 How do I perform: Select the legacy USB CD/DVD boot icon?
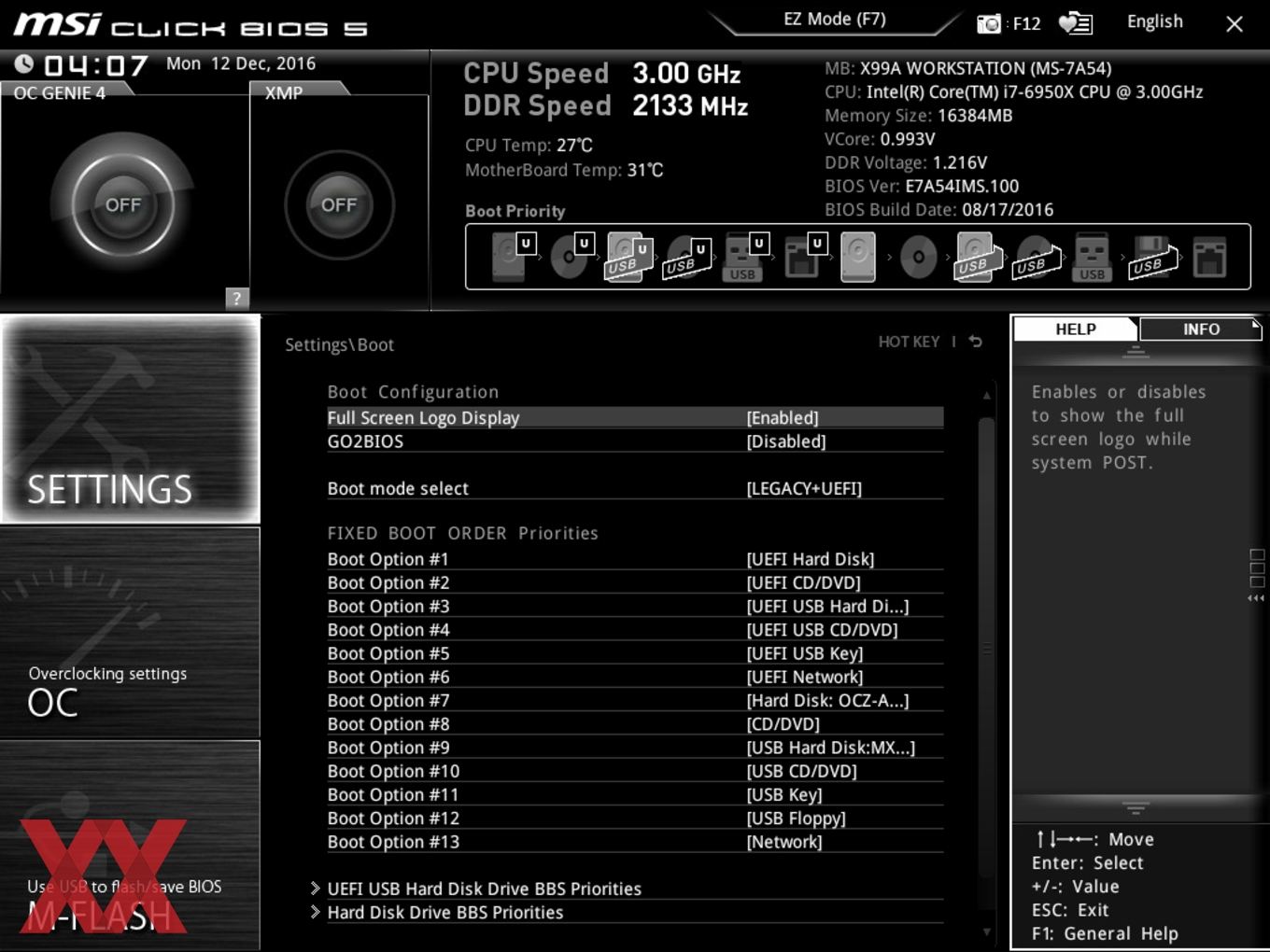(1037, 259)
